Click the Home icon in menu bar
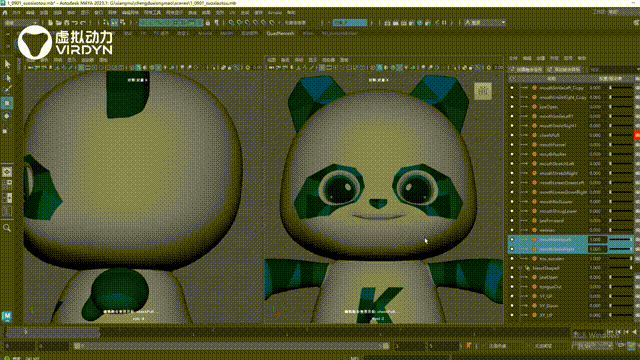Image resolution: width=640 pixels, height=360 pixels. 5,13
